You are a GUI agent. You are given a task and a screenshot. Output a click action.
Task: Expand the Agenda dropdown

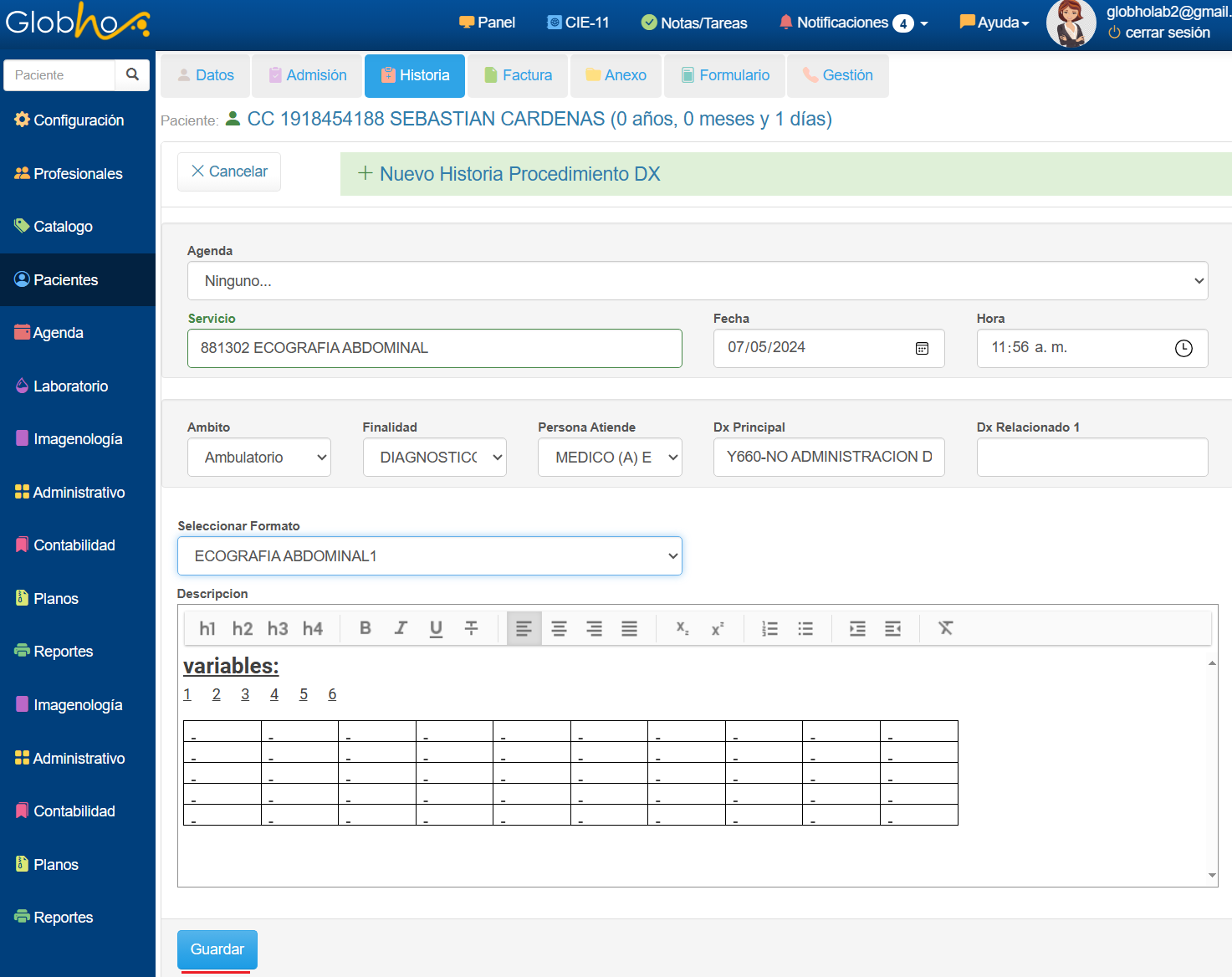coord(698,281)
